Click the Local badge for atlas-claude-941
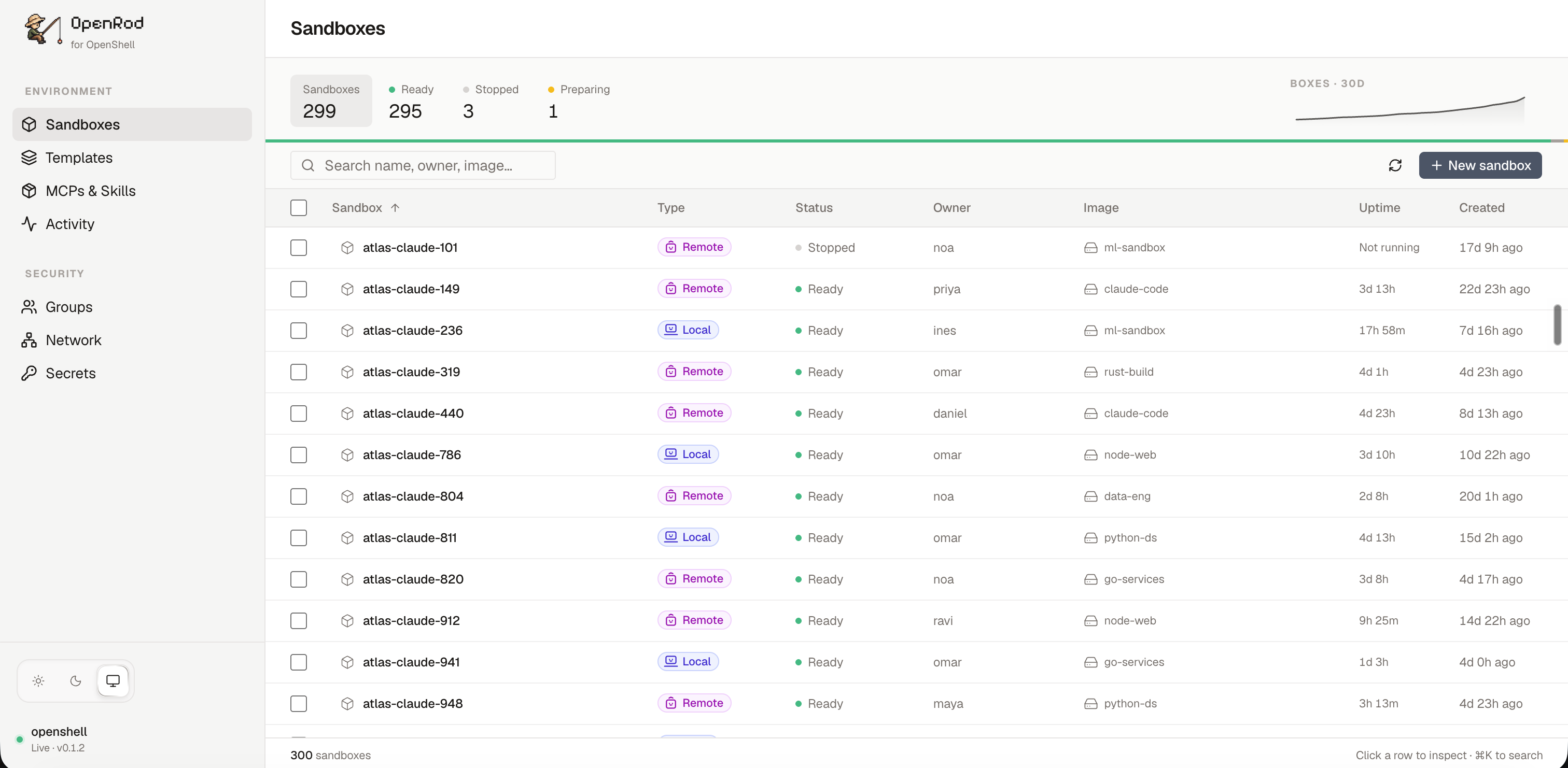Image resolution: width=1568 pixels, height=768 pixels. pos(688,661)
